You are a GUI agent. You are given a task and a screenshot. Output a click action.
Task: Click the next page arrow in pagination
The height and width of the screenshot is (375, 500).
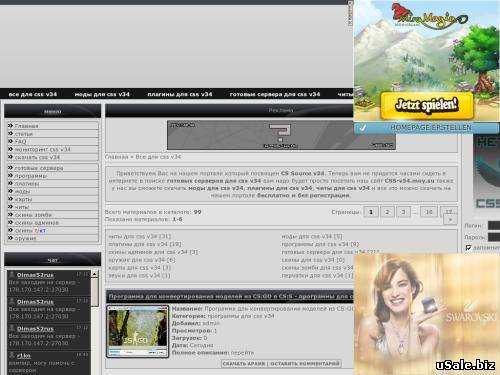(x=450, y=220)
